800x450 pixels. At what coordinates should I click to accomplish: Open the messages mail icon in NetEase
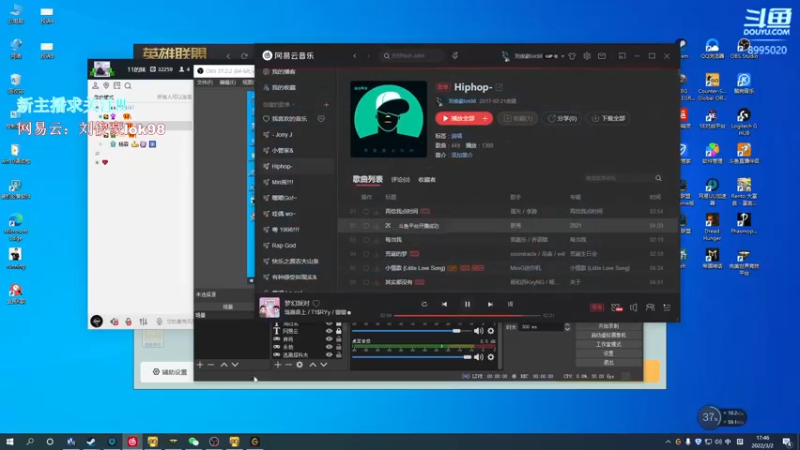tap(602, 56)
